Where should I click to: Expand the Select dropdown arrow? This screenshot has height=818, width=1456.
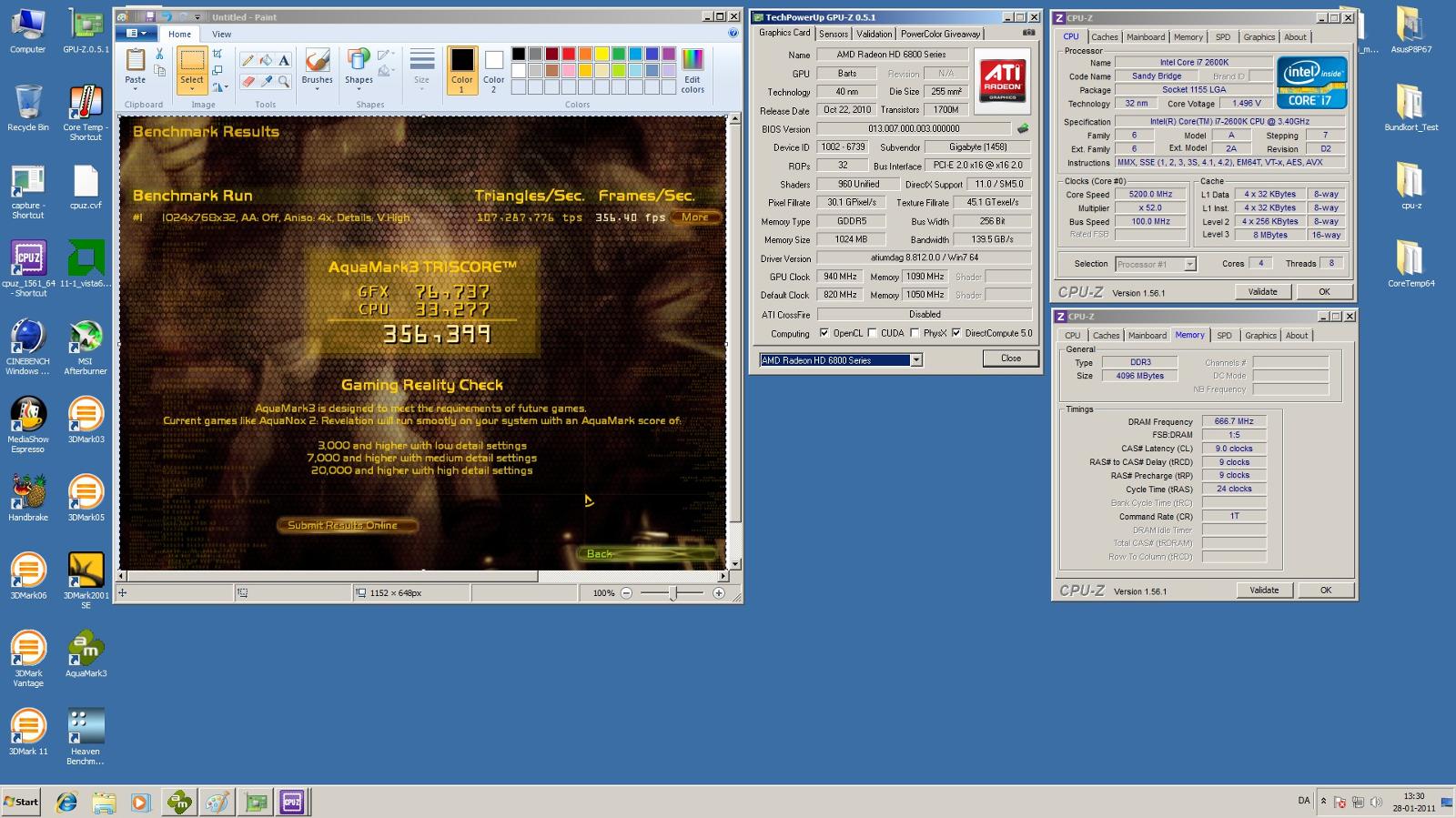[x=191, y=89]
